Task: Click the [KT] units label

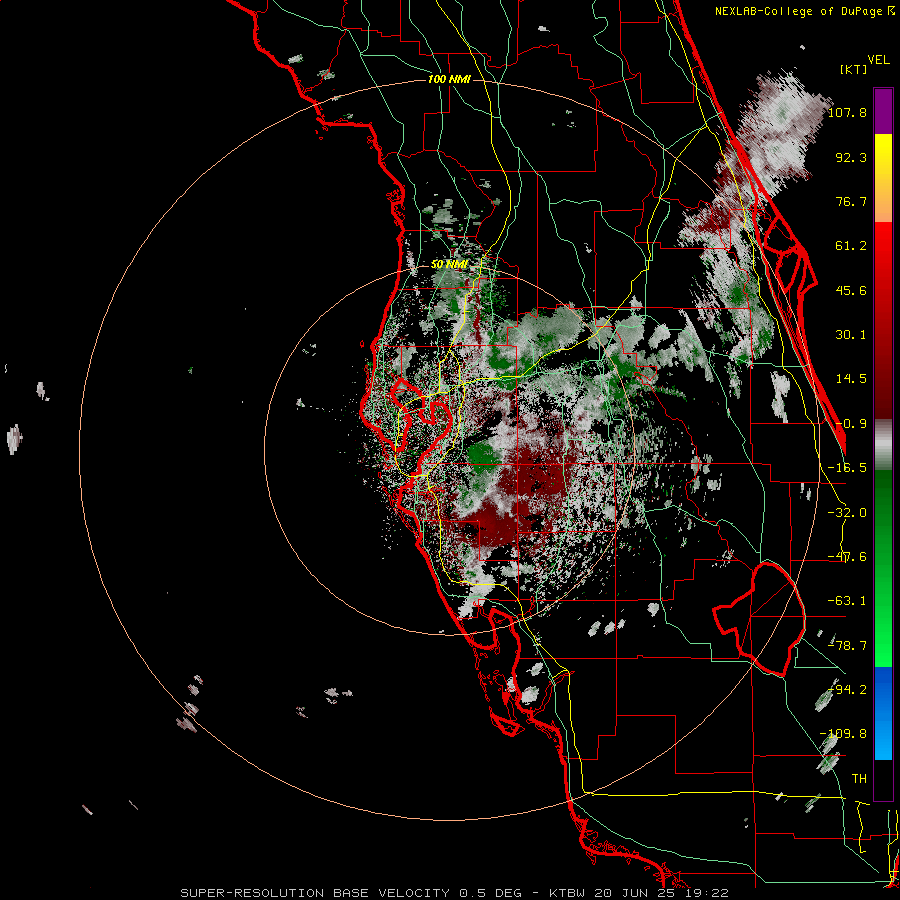Action: [x=853, y=69]
